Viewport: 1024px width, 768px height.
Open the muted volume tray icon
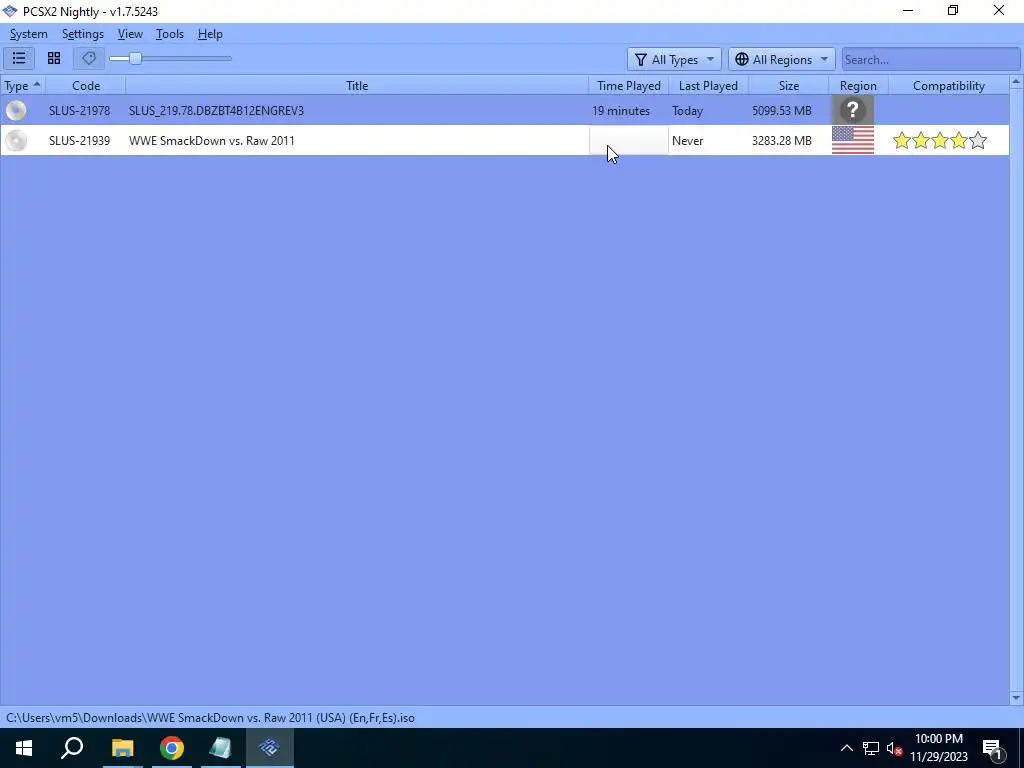click(x=894, y=748)
